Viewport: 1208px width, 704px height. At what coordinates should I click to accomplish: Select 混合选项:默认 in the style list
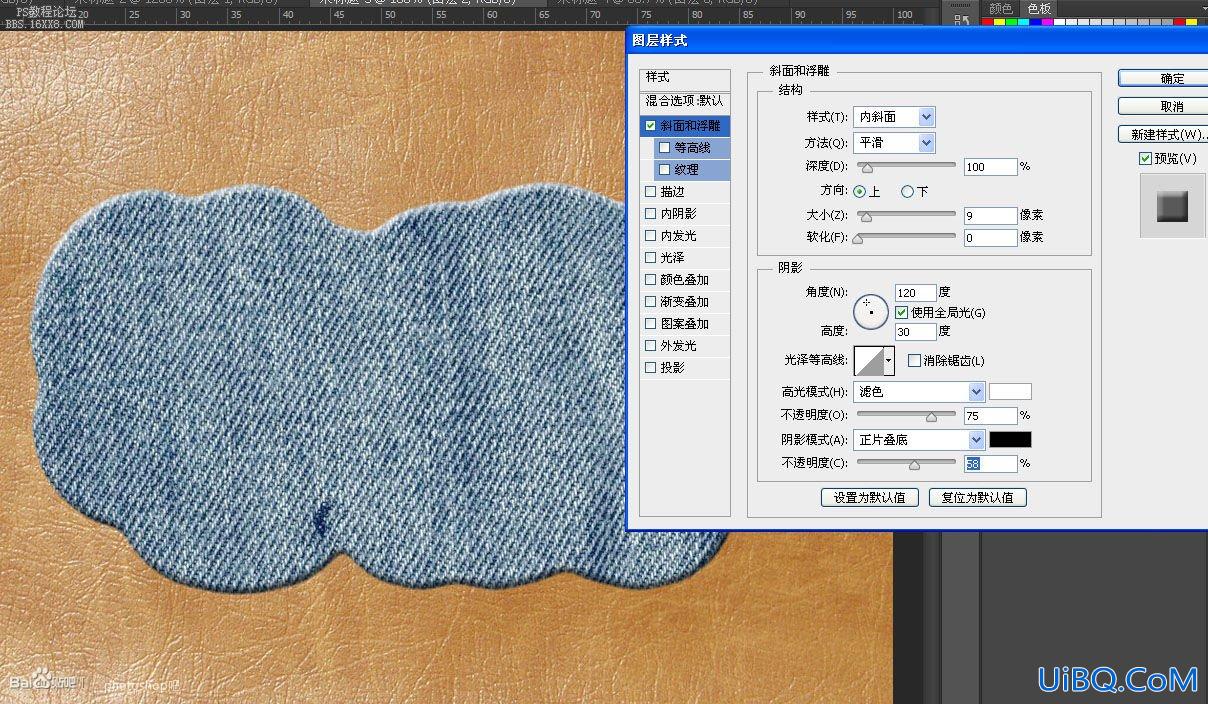tap(685, 101)
